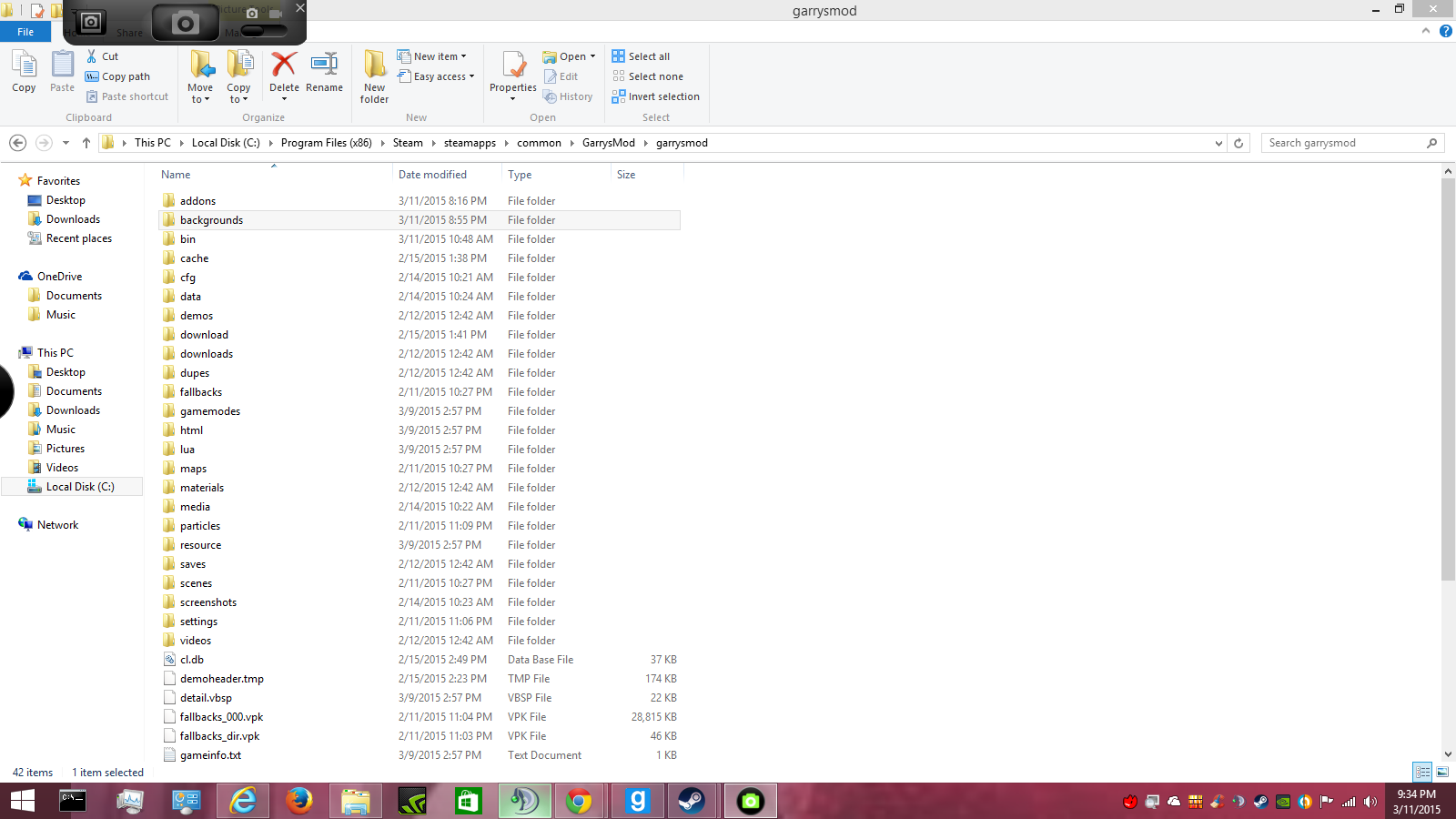1456x819 pixels.
Task: Click the Search garrysmod input field
Action: (x=1352, y=143)
